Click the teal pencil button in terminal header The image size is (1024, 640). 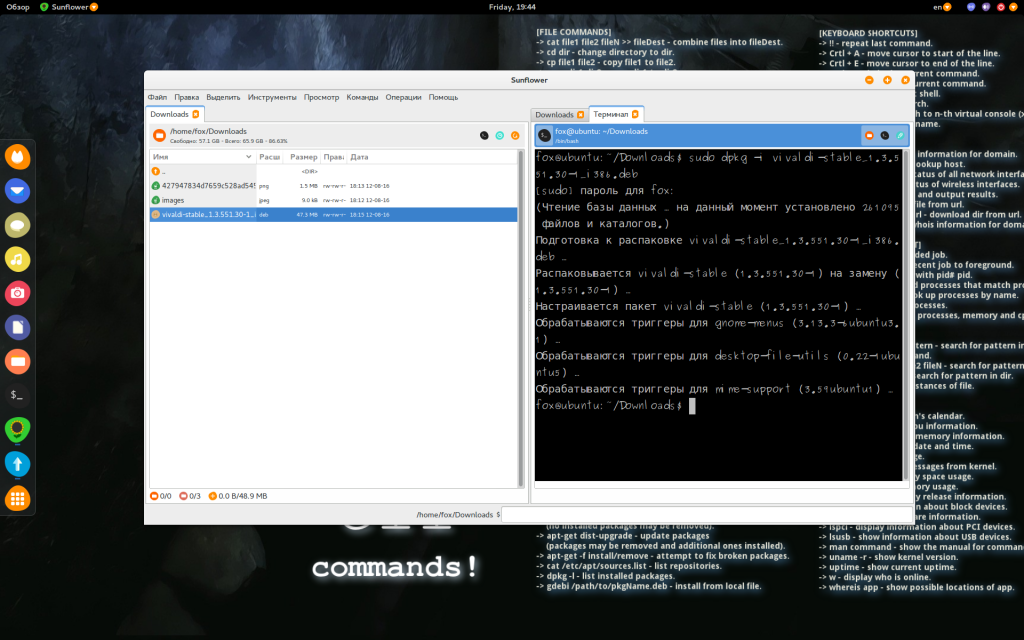coord(901,135)
